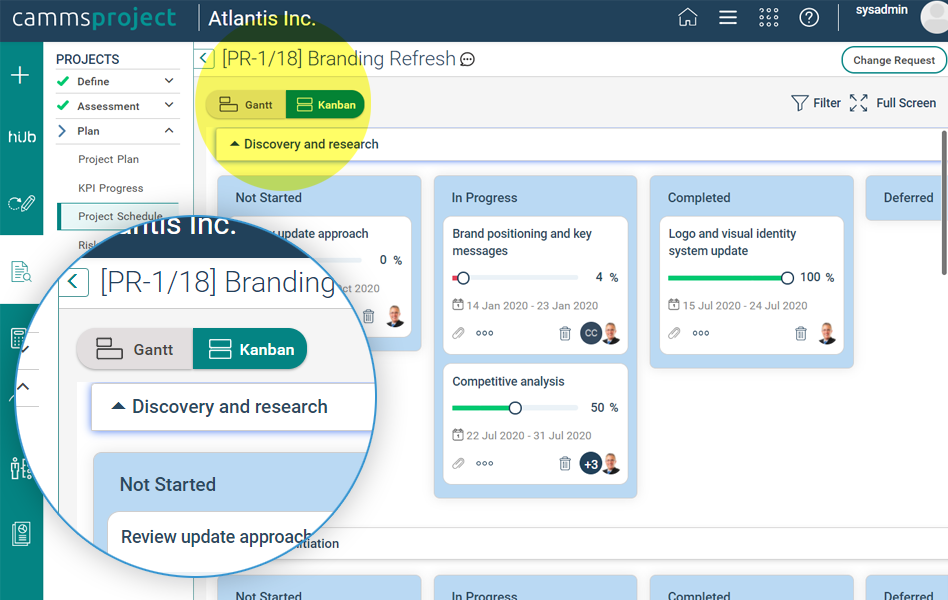Click the Filter funnel icon
Viewport: 948px width, 600px height.
tap(799, 103)
